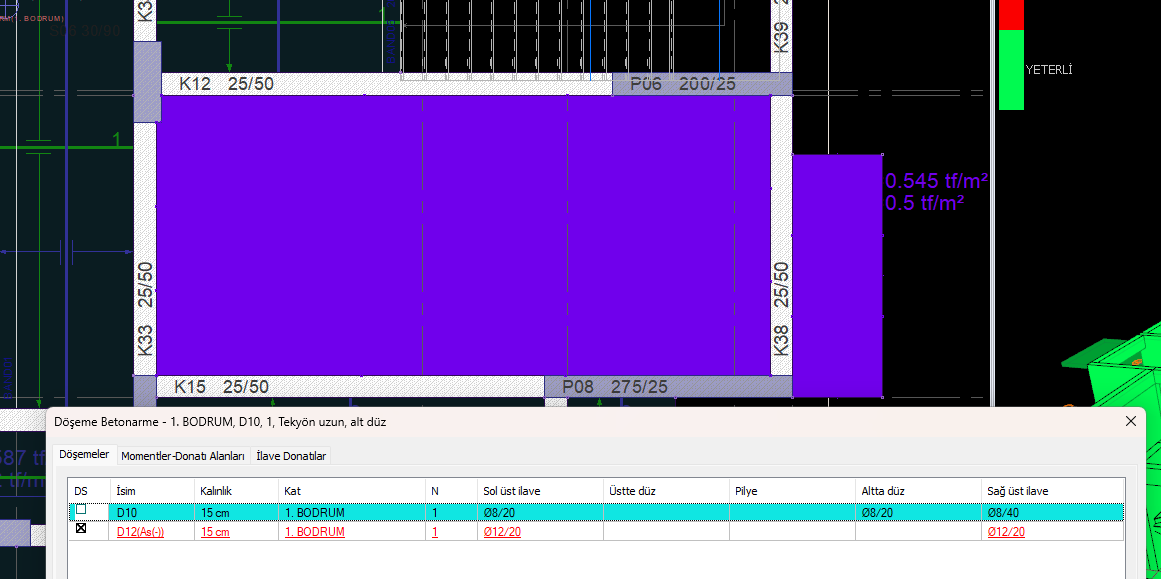Click the D12(As(-)) slab name link
Screen dimensions: 1161x579
140,532
